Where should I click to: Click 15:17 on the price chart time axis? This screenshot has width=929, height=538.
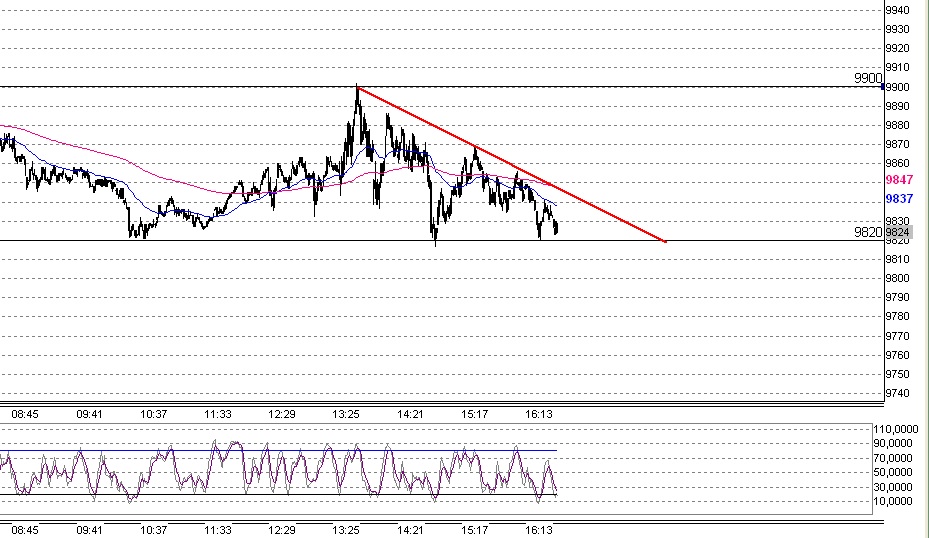click(475, 414)
